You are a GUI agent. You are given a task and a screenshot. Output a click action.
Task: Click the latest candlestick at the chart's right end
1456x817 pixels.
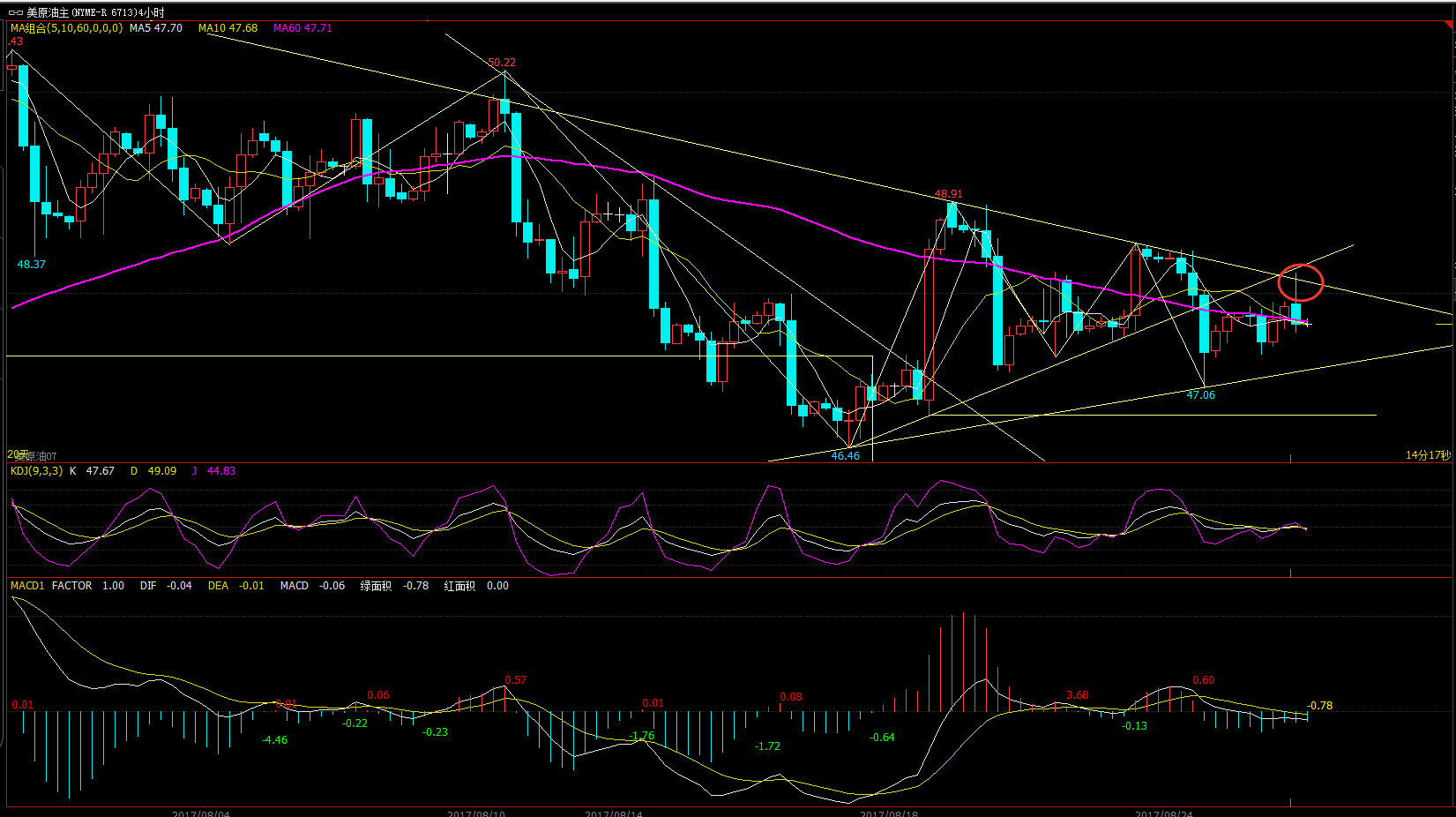[1307, 324]
